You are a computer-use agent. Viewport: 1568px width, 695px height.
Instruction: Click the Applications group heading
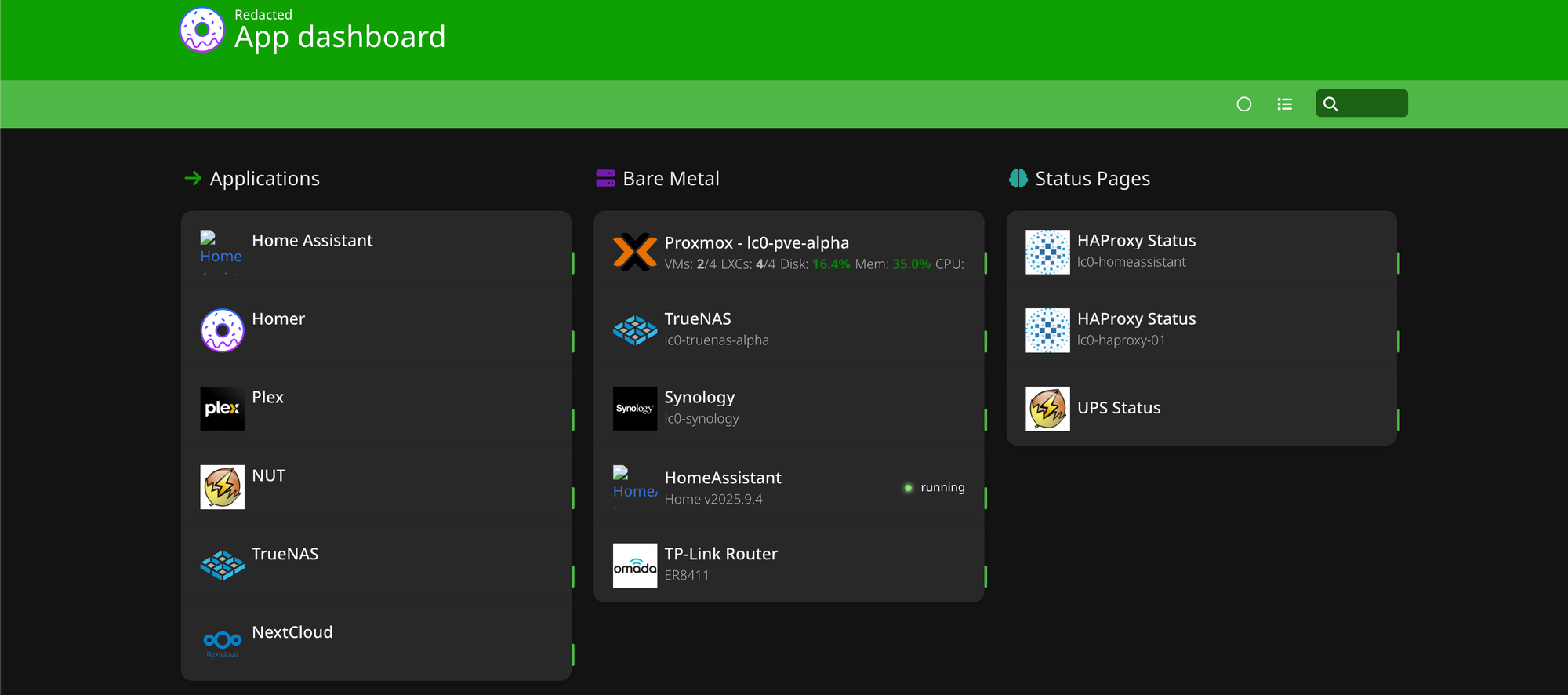[x=264, y=179]
